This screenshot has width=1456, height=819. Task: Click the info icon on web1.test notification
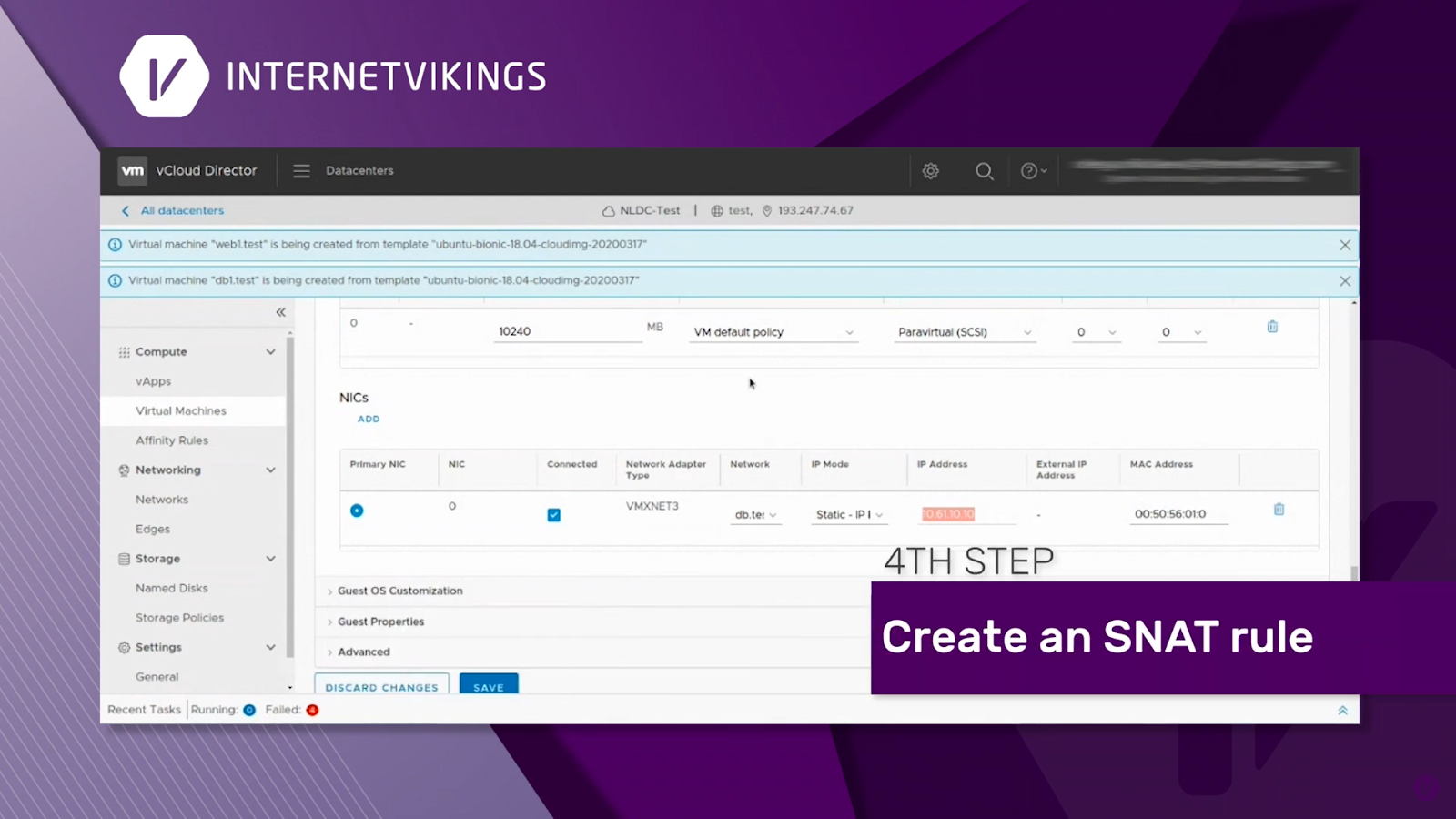[115, 245]
